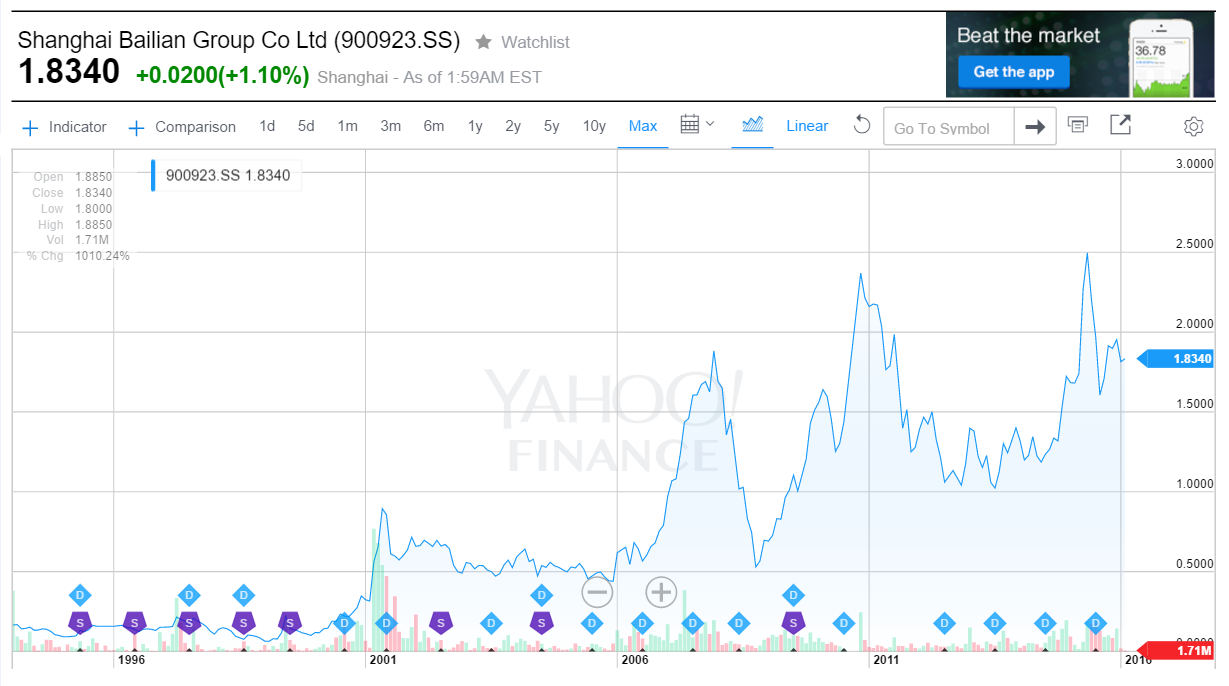
Task: Click the Vol 1.71M readout
Action: [x=78, y=240]
